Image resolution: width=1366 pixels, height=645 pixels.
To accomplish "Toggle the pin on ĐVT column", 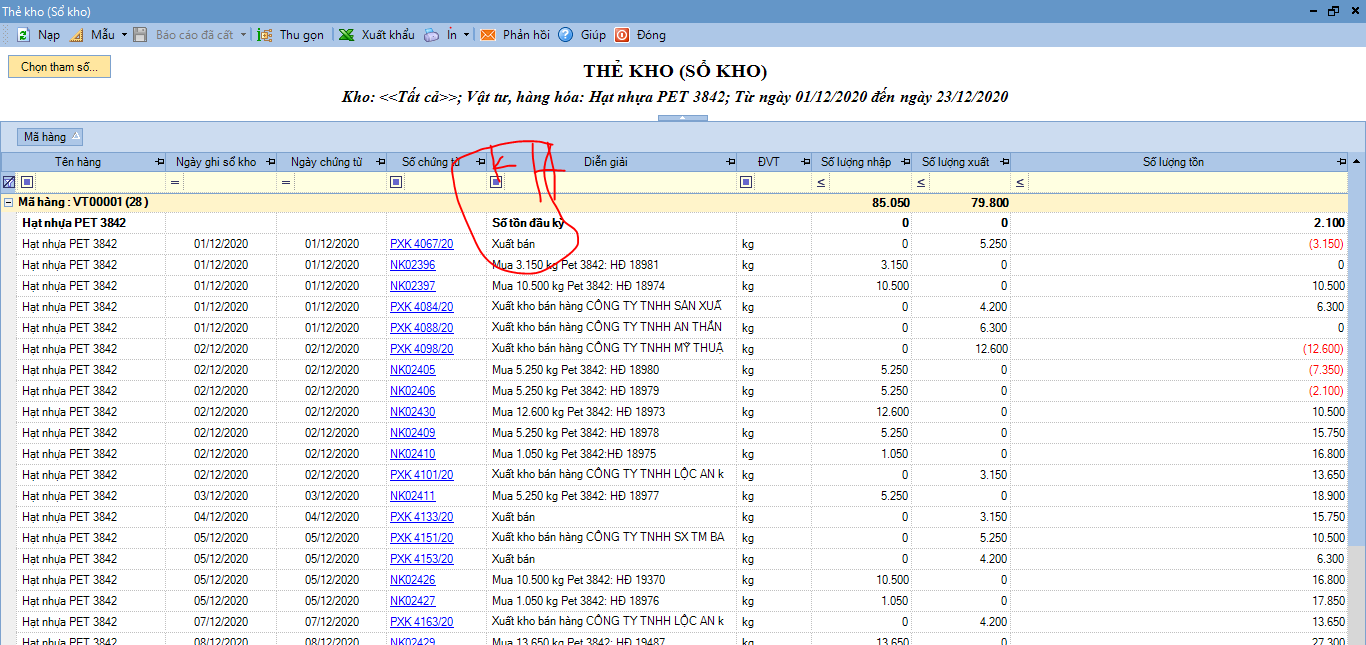I will 804,162.
